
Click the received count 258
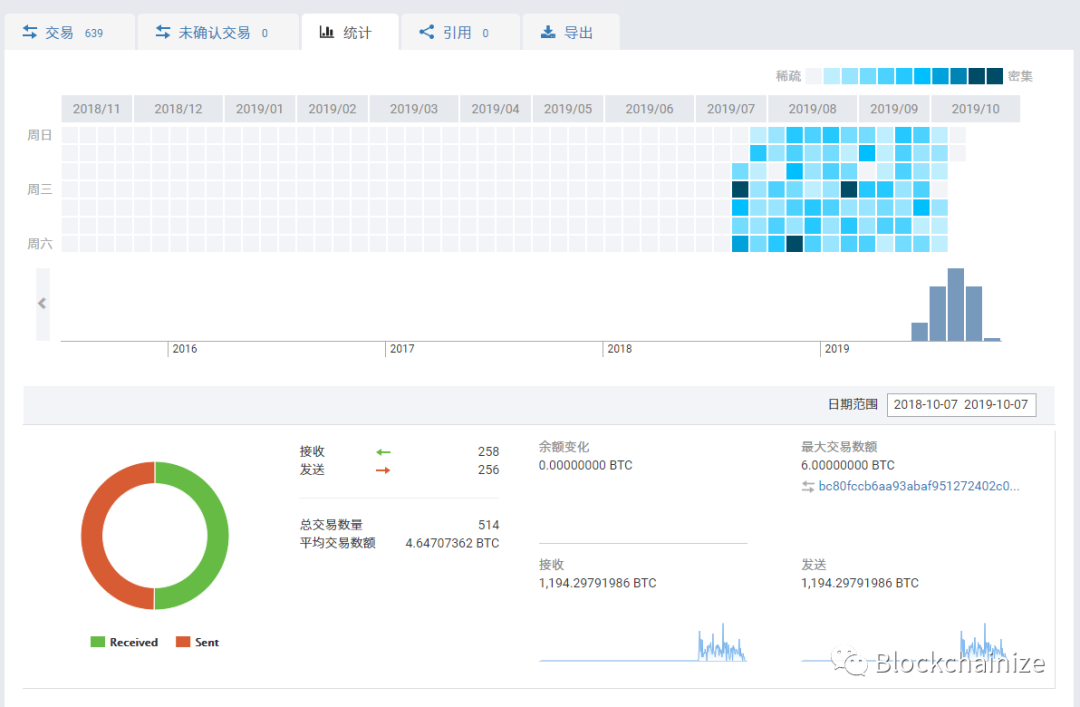tap(488, 451)
